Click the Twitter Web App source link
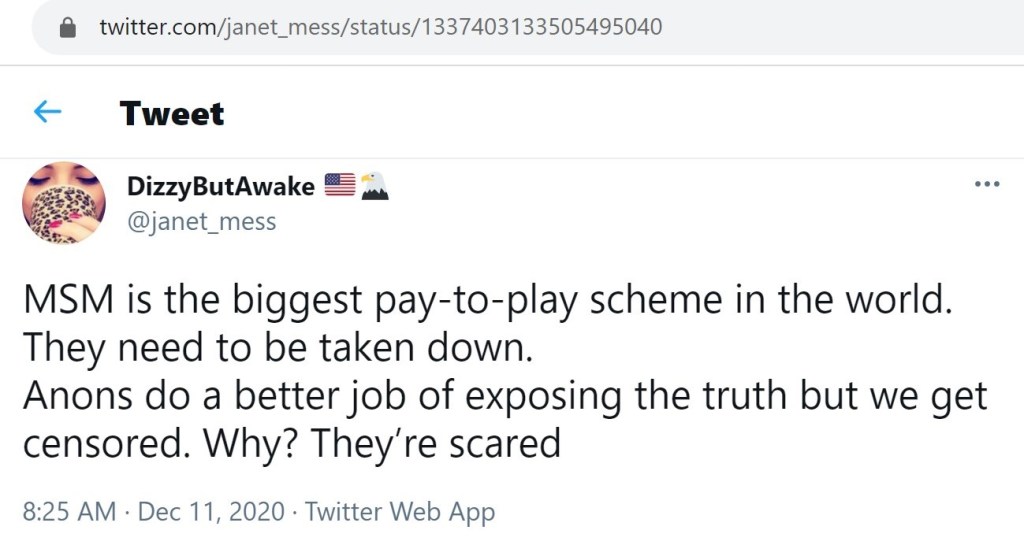This screenshot has width=1024, height=545. point(400,513)
